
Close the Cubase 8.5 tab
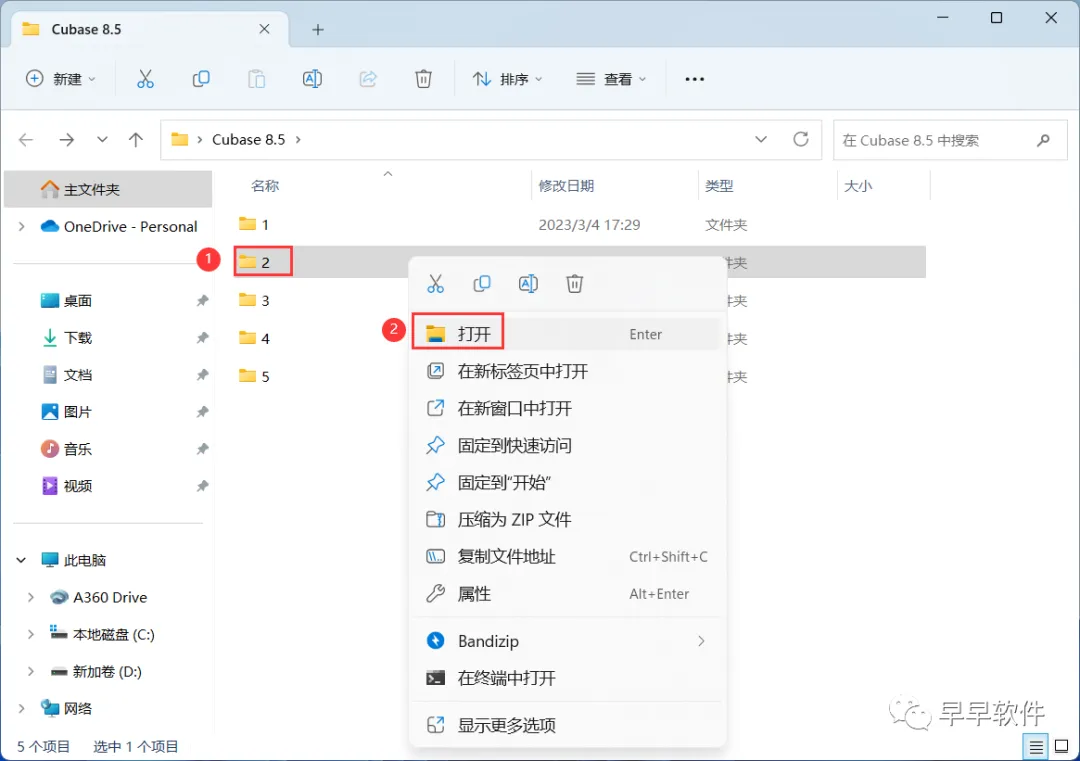264,29
